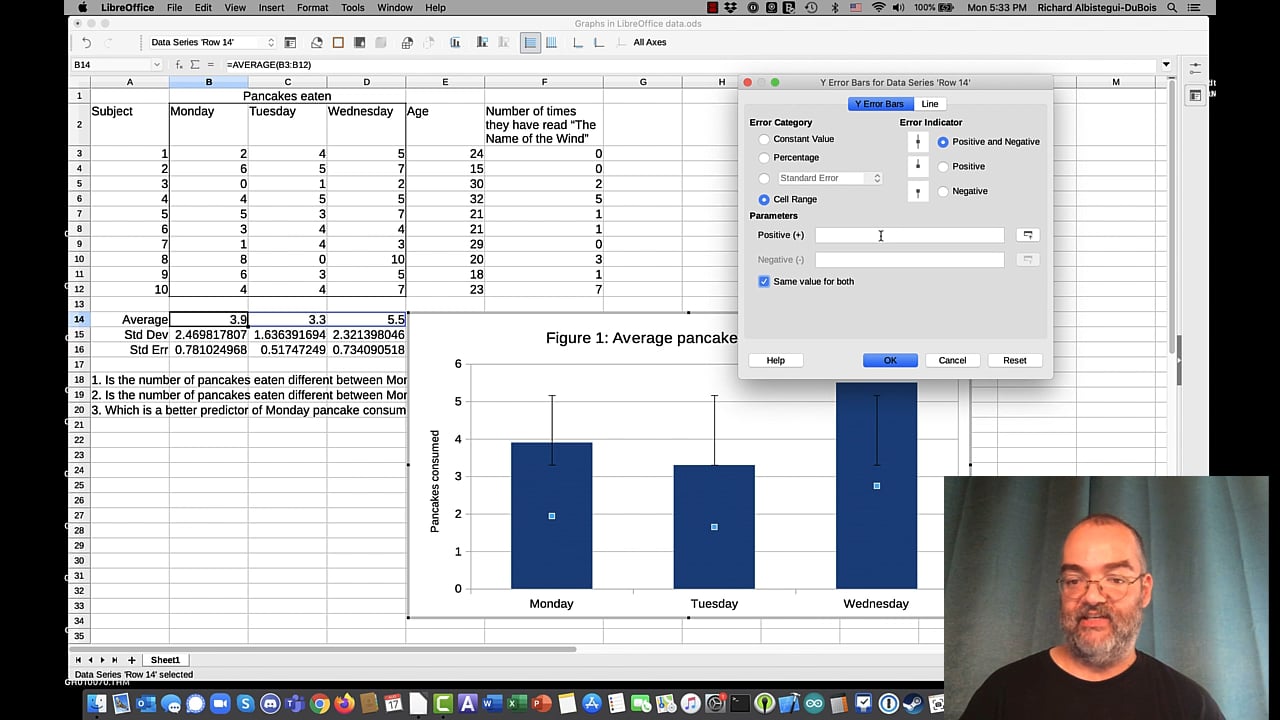Click the formula input line
This screenshot has height=720, width=1280.
pos(690,65)
